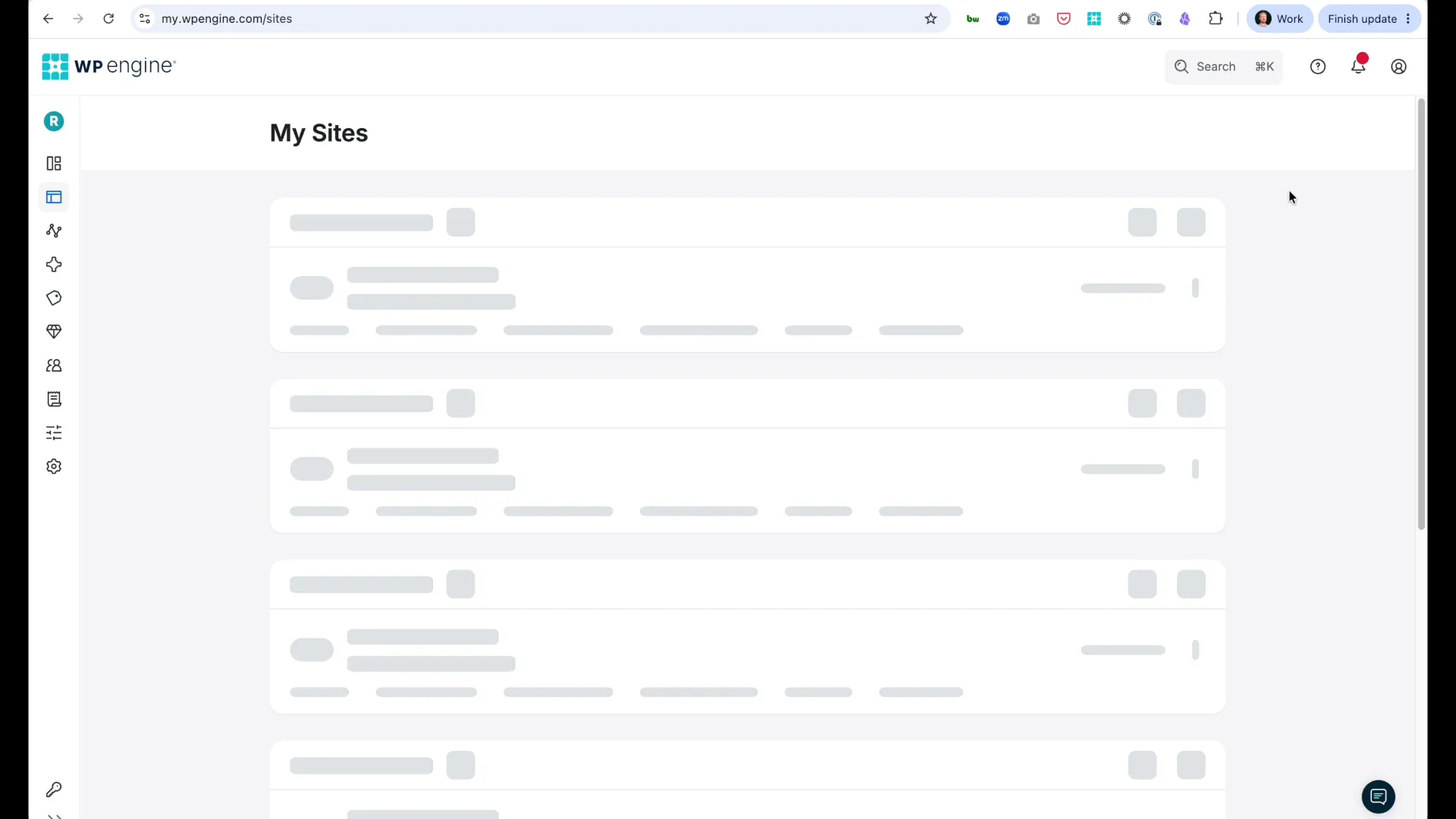Screen dimensions: 1456x819
Task: Open the Chrome three-dot menu
Action: (x=1409, y=19)
